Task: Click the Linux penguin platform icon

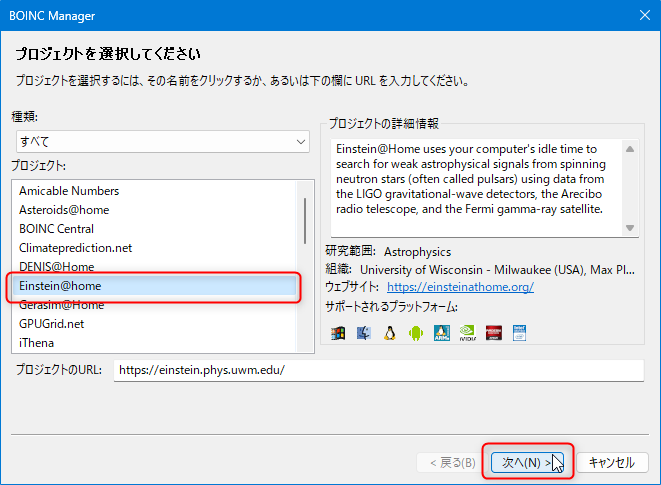Action: (x=390, y=333)
